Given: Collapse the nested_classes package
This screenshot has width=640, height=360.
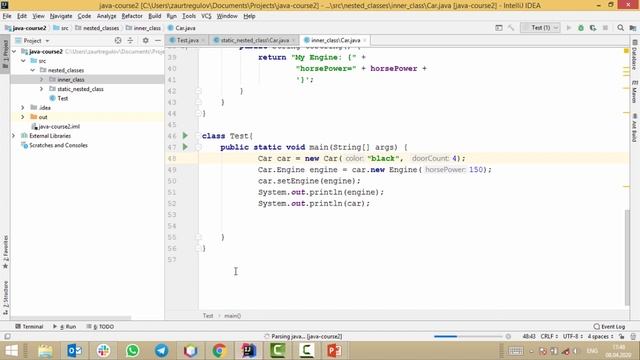Looking at the screenshot, I should (x=33, y=70).
